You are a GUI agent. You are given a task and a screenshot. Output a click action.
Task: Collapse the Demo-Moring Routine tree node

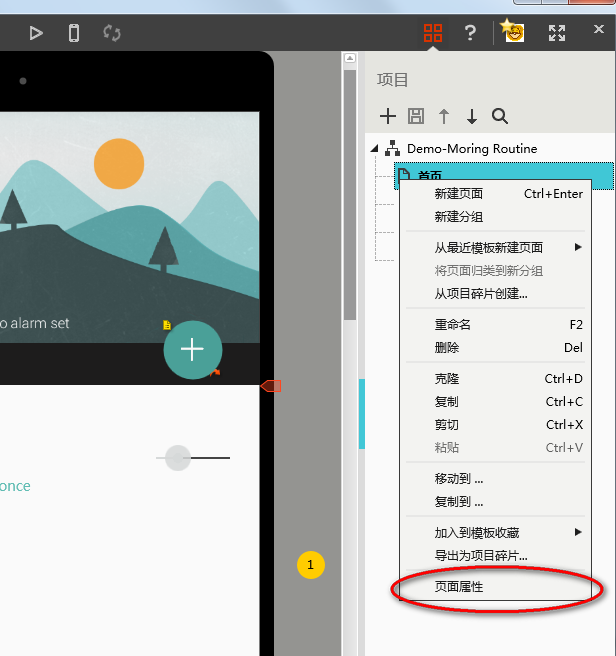tap(375, 148)
